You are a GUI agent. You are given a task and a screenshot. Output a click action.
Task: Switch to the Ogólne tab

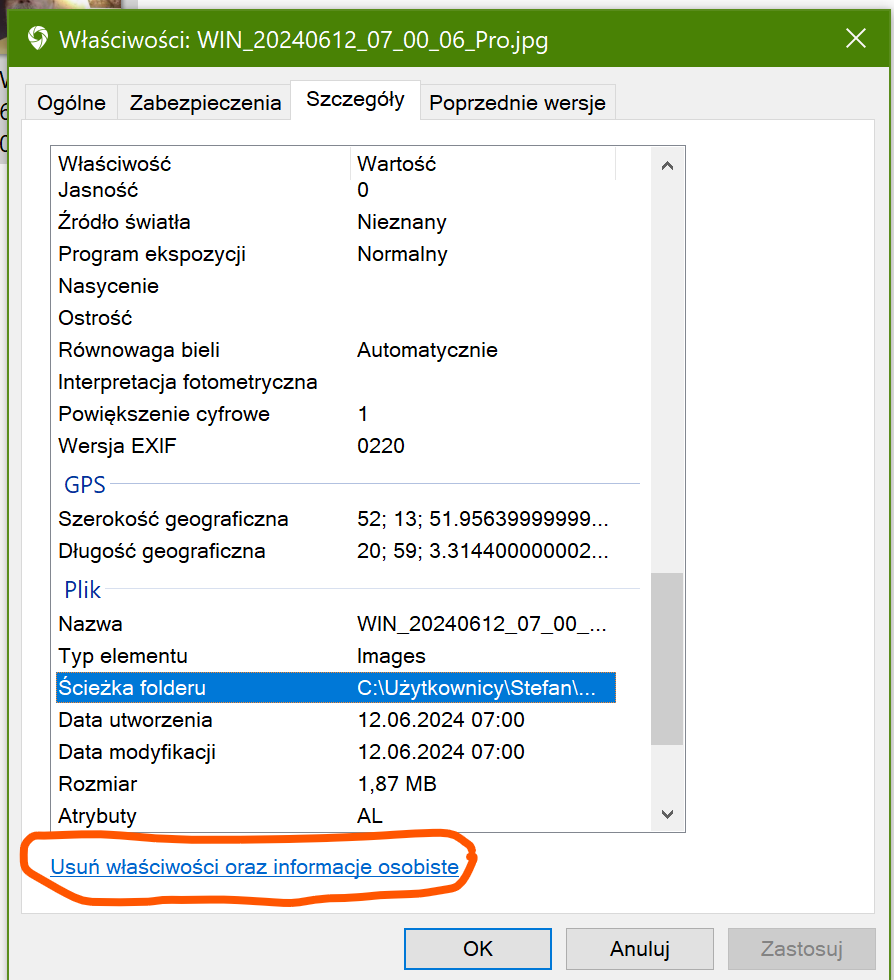coord(71,103)
